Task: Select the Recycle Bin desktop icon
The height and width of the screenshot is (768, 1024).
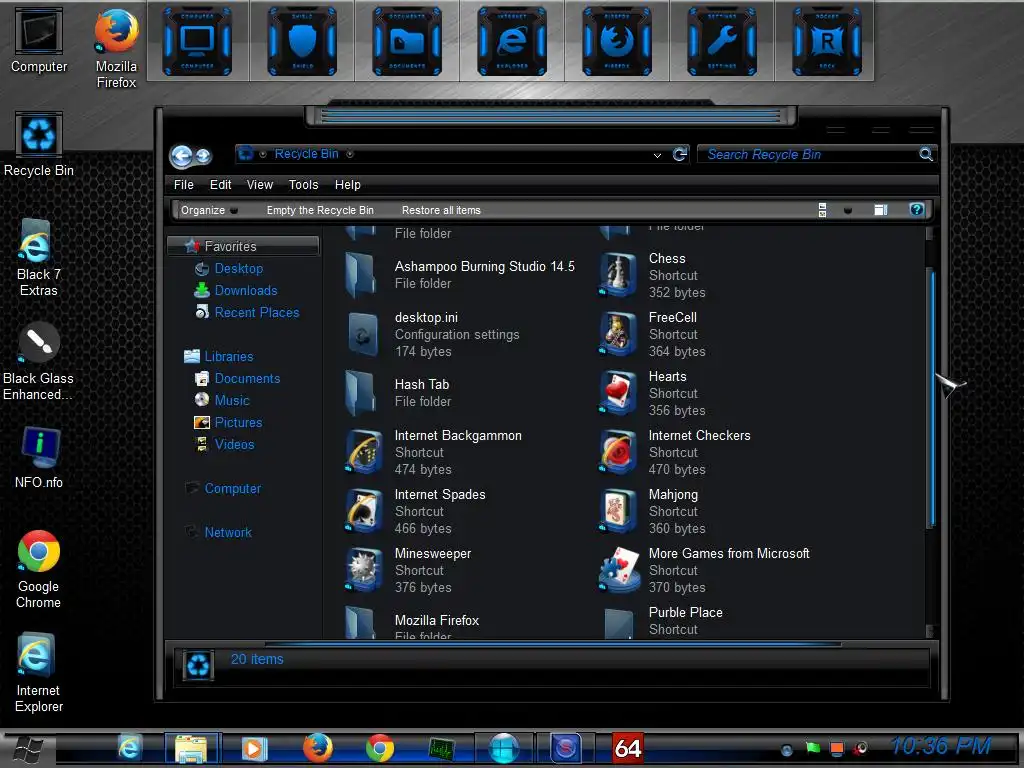Action: 39,144
